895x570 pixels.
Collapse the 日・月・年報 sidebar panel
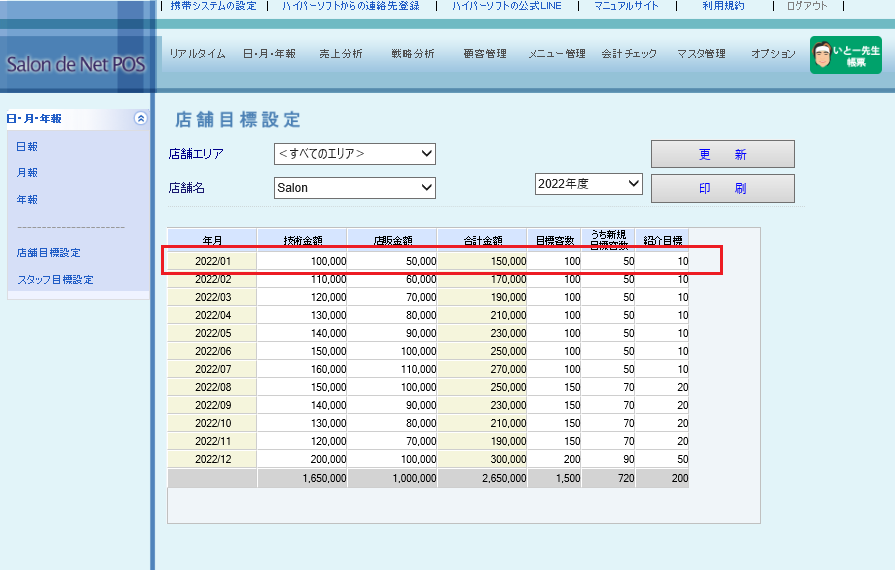click(x=140, y=118)
